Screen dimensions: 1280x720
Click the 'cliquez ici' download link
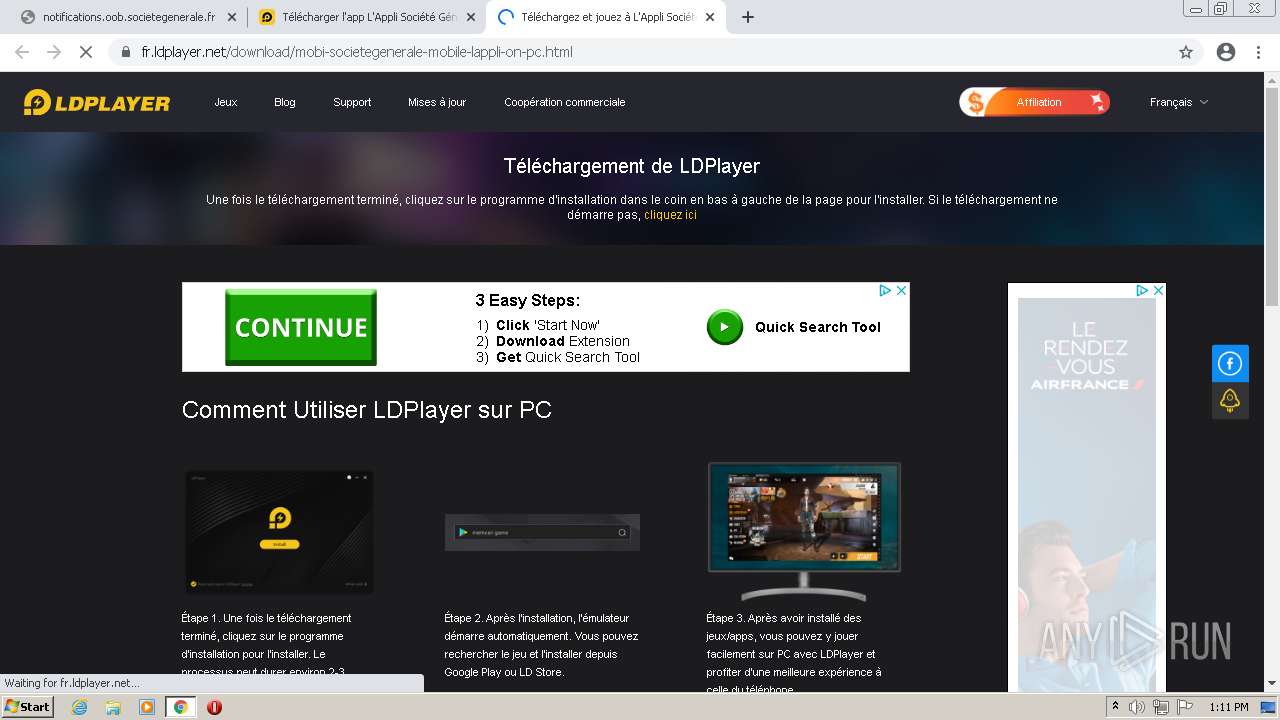click(x=670, y=215)
